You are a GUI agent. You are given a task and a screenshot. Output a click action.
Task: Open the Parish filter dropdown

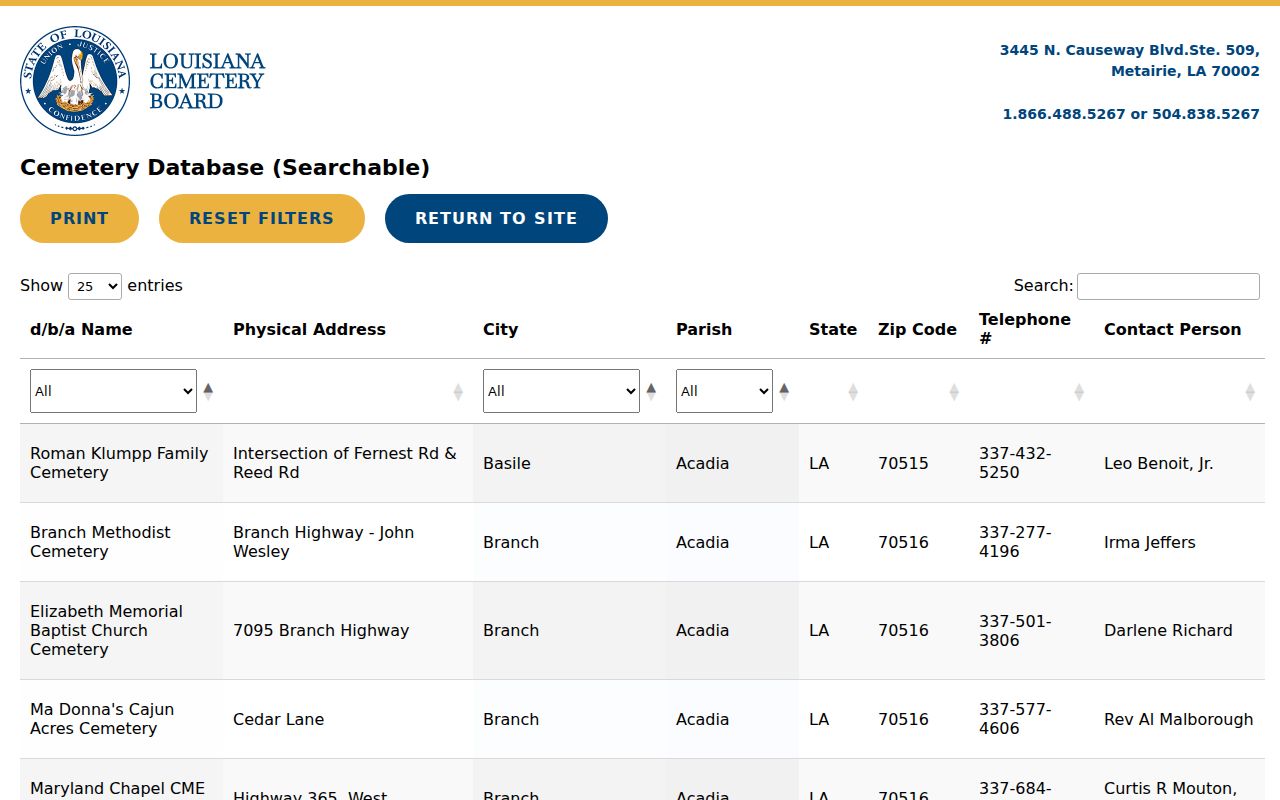click(724, 391)
